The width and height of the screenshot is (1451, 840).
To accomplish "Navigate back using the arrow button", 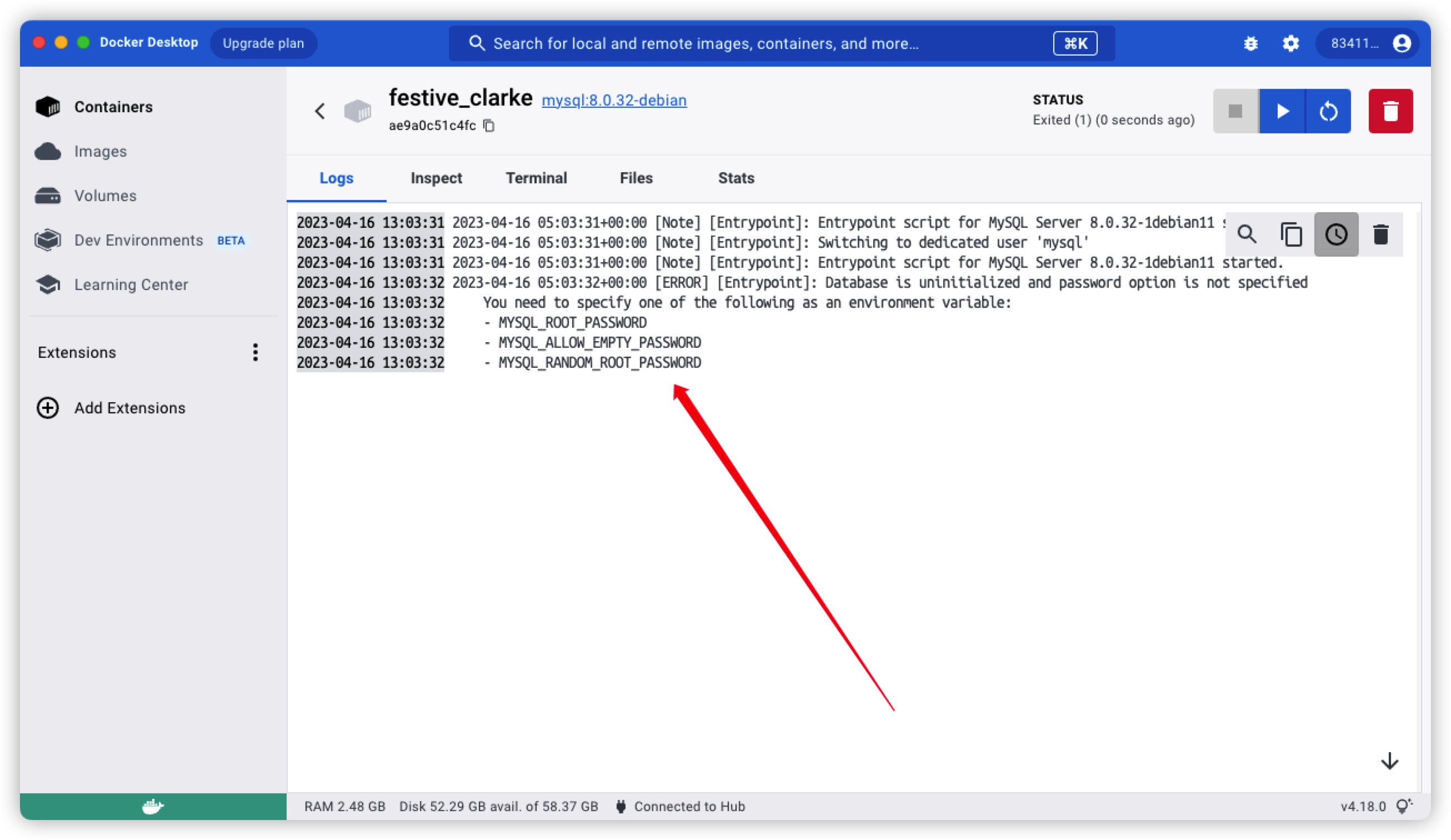I will (x=320, y=110).
